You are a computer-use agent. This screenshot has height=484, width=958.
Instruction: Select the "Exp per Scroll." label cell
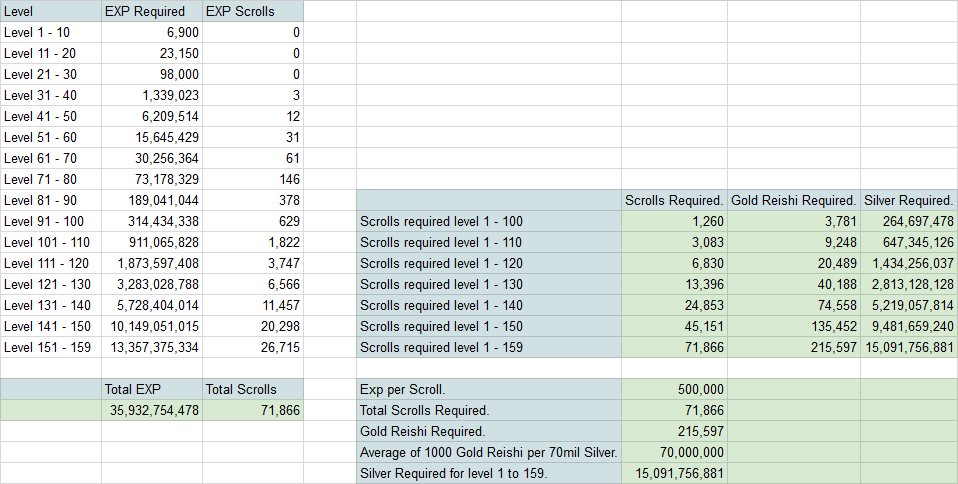click(x=489, y=389)
